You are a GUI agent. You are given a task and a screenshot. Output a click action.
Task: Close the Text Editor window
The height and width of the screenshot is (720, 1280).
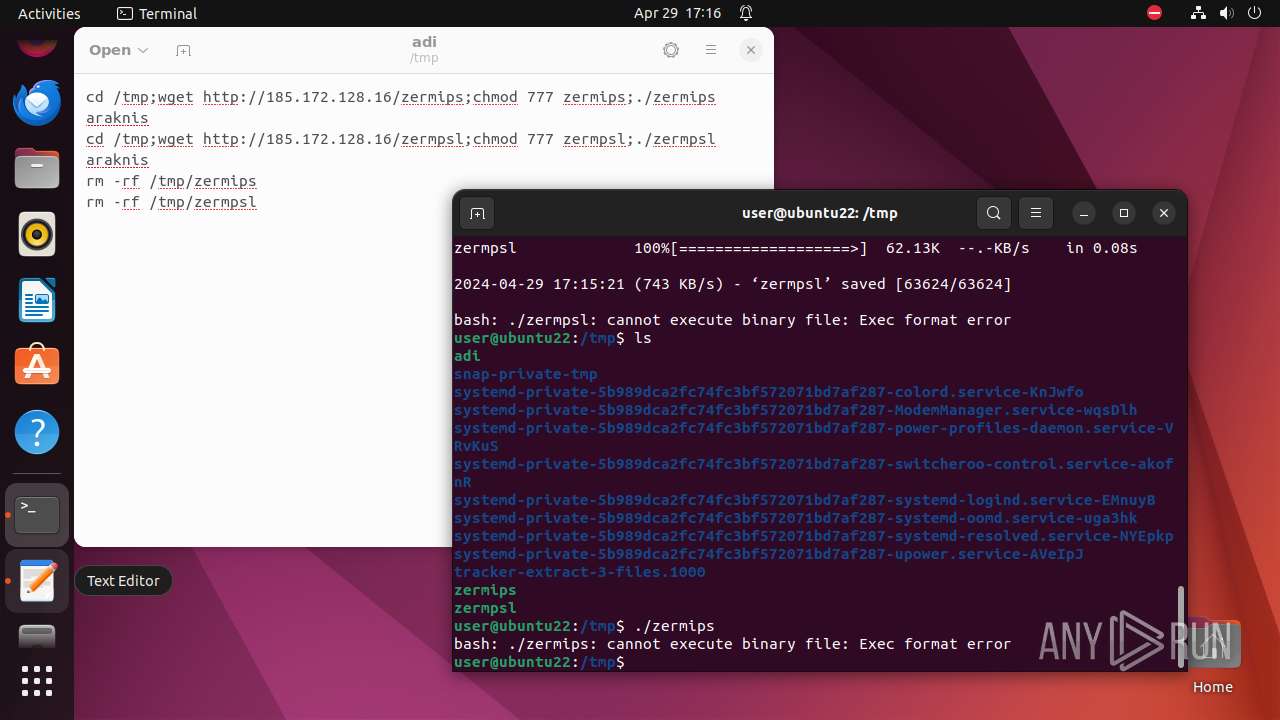coord(751,50)
